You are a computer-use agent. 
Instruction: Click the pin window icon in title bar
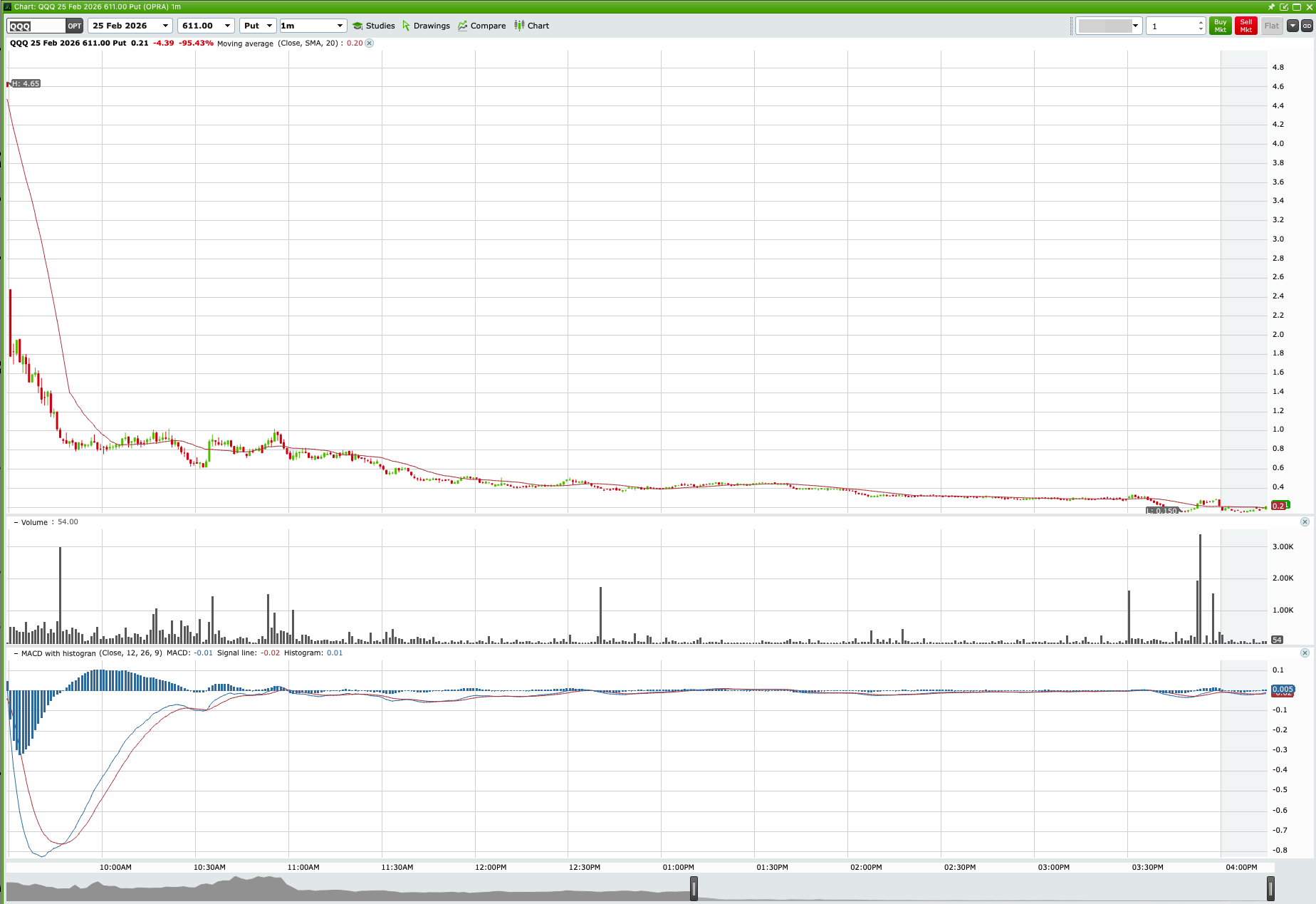click(1270, 6)
